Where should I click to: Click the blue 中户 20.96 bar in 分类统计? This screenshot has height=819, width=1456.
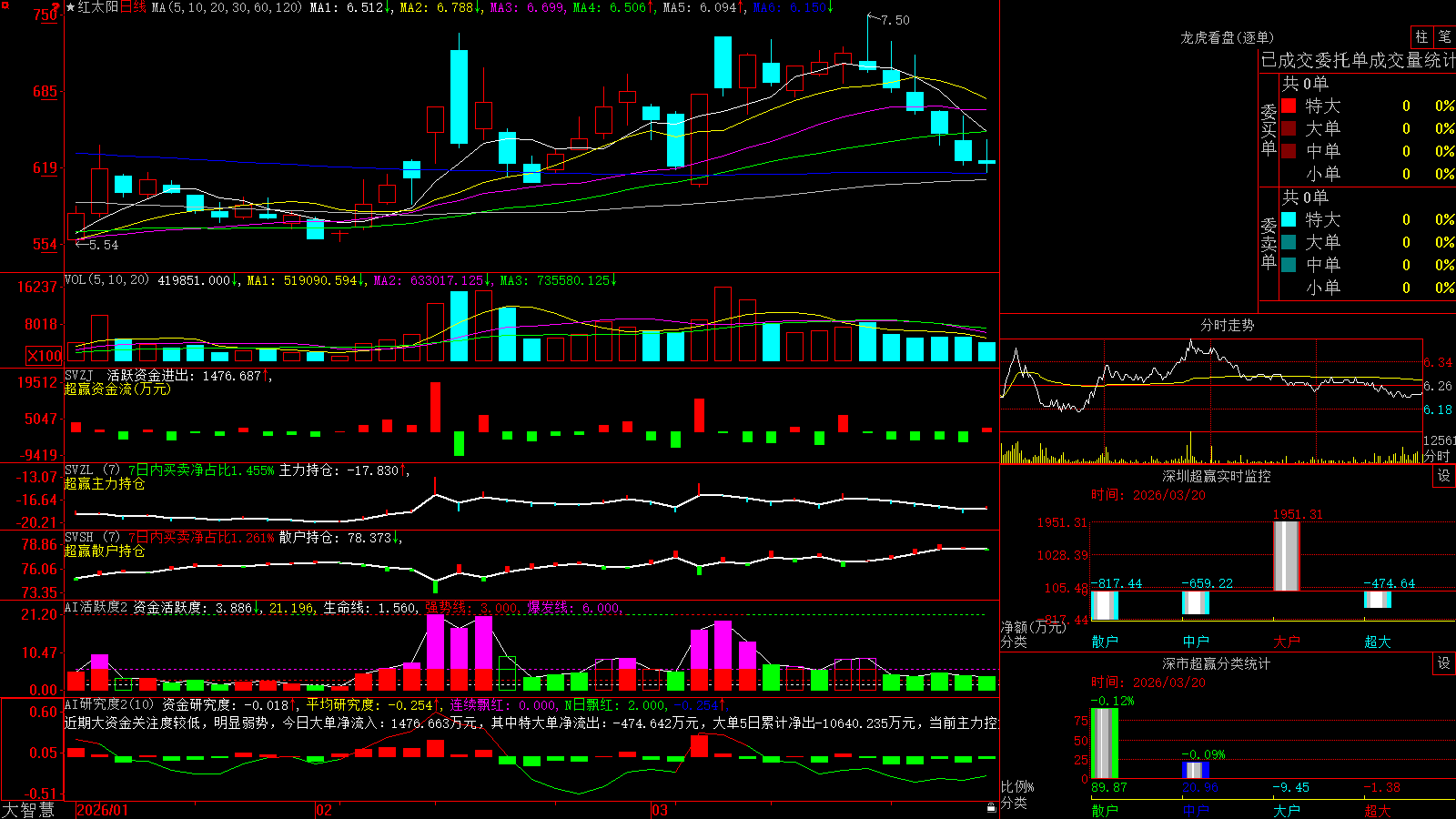[x=1196, y=770]
